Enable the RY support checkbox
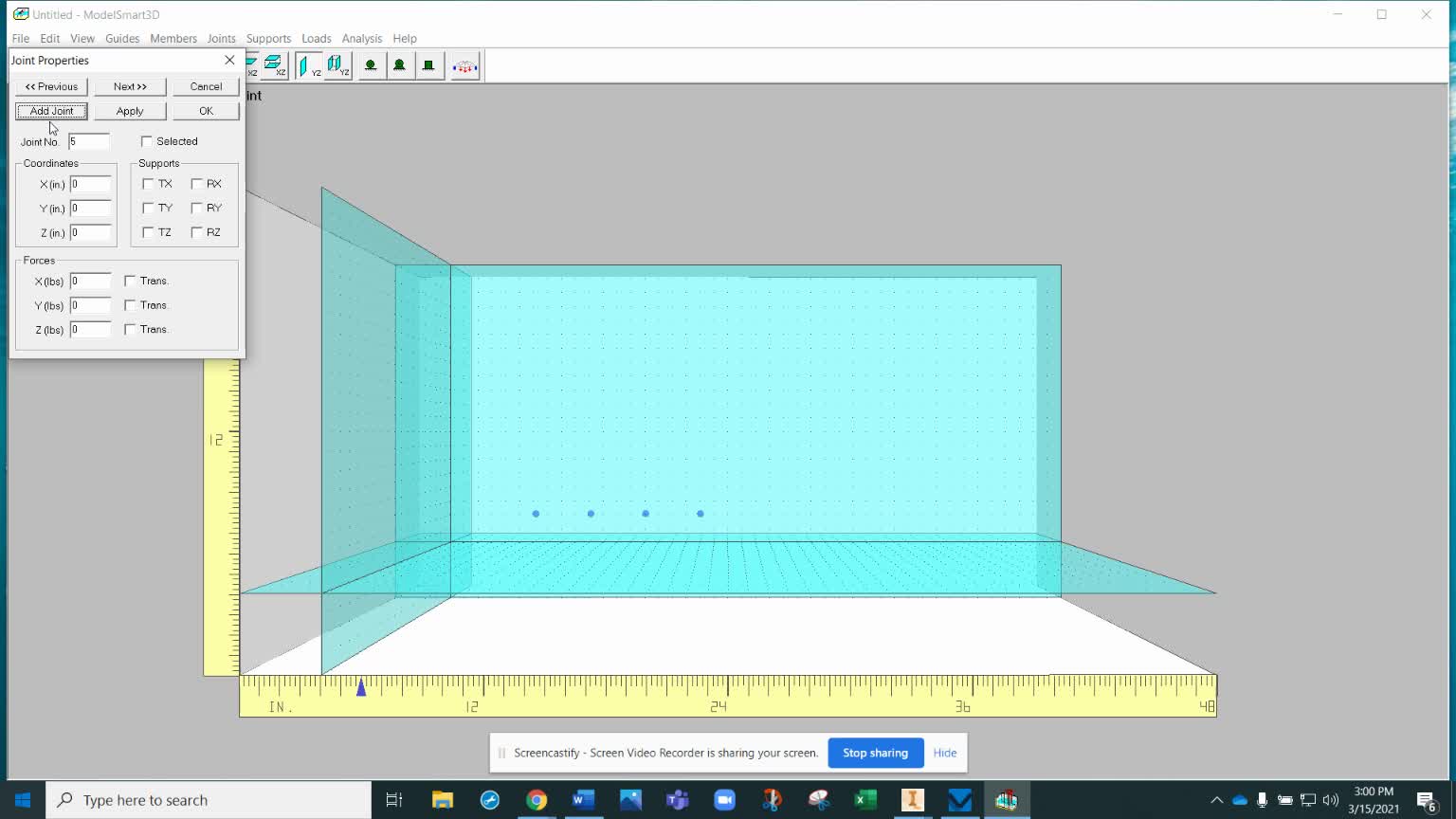Viewport: 1456px width, 819px height. 197,208
